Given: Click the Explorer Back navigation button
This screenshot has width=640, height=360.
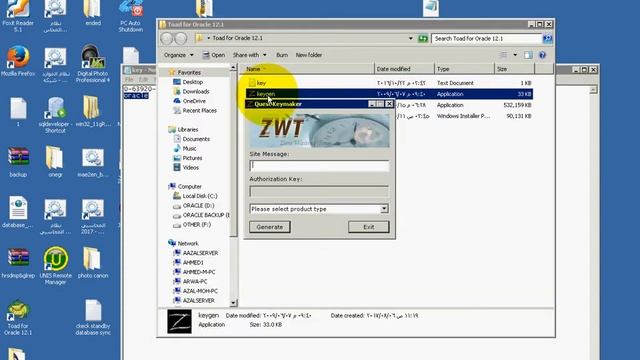Looking at the screenshot, I should [167, 38].
